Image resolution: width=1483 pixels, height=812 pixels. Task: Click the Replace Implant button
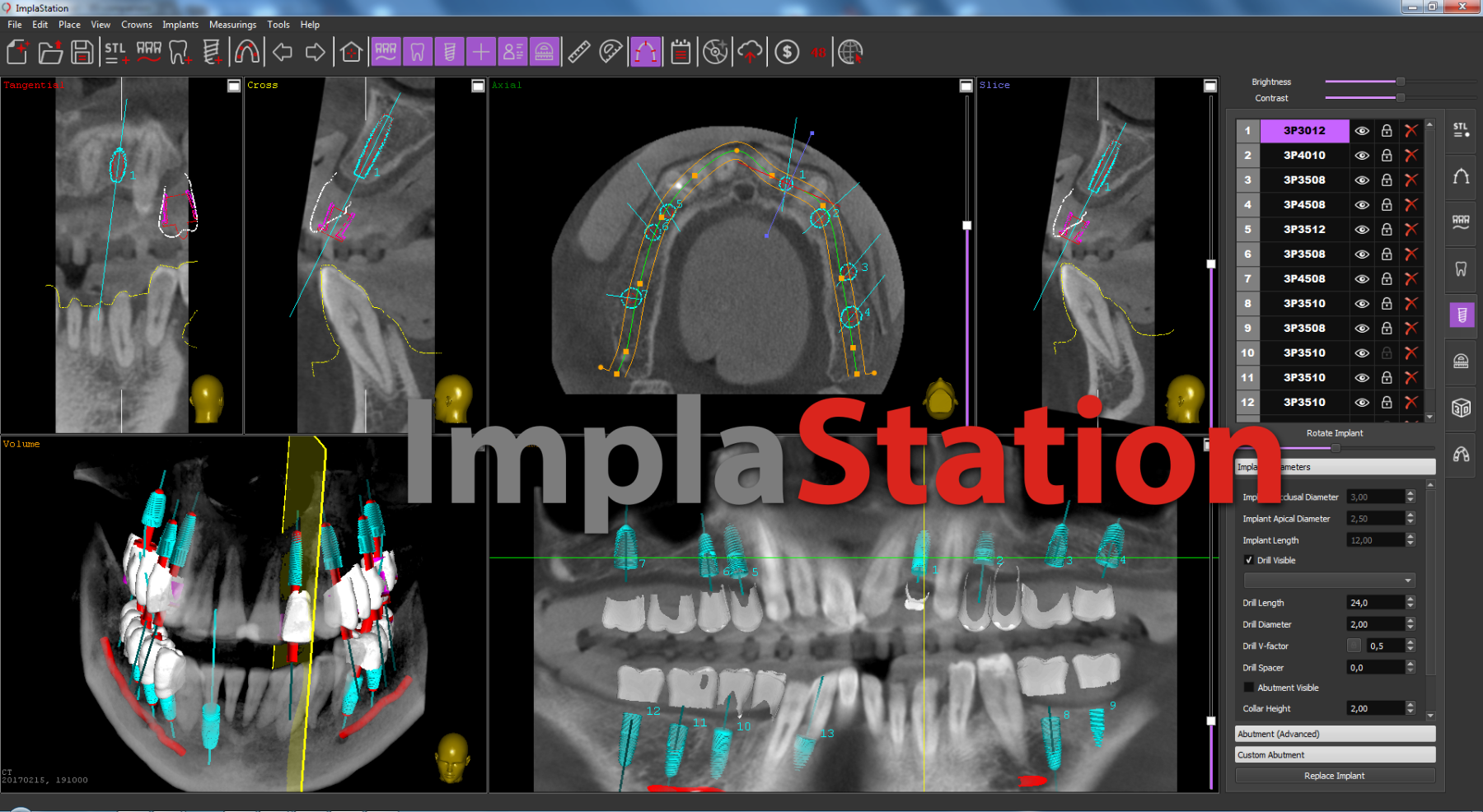pos(1335,776)
